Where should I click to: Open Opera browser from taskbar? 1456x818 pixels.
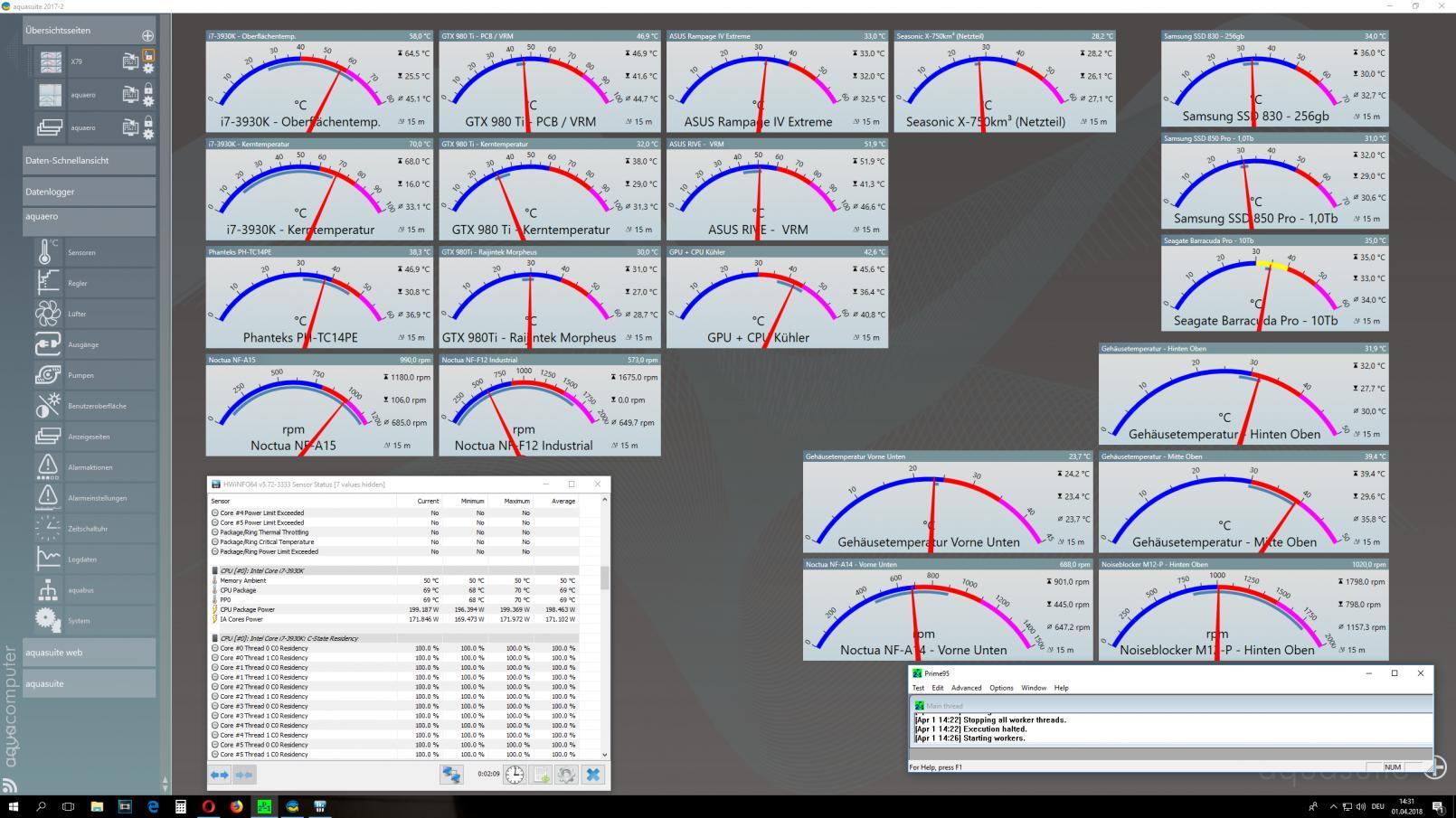(x=208, y=806)
